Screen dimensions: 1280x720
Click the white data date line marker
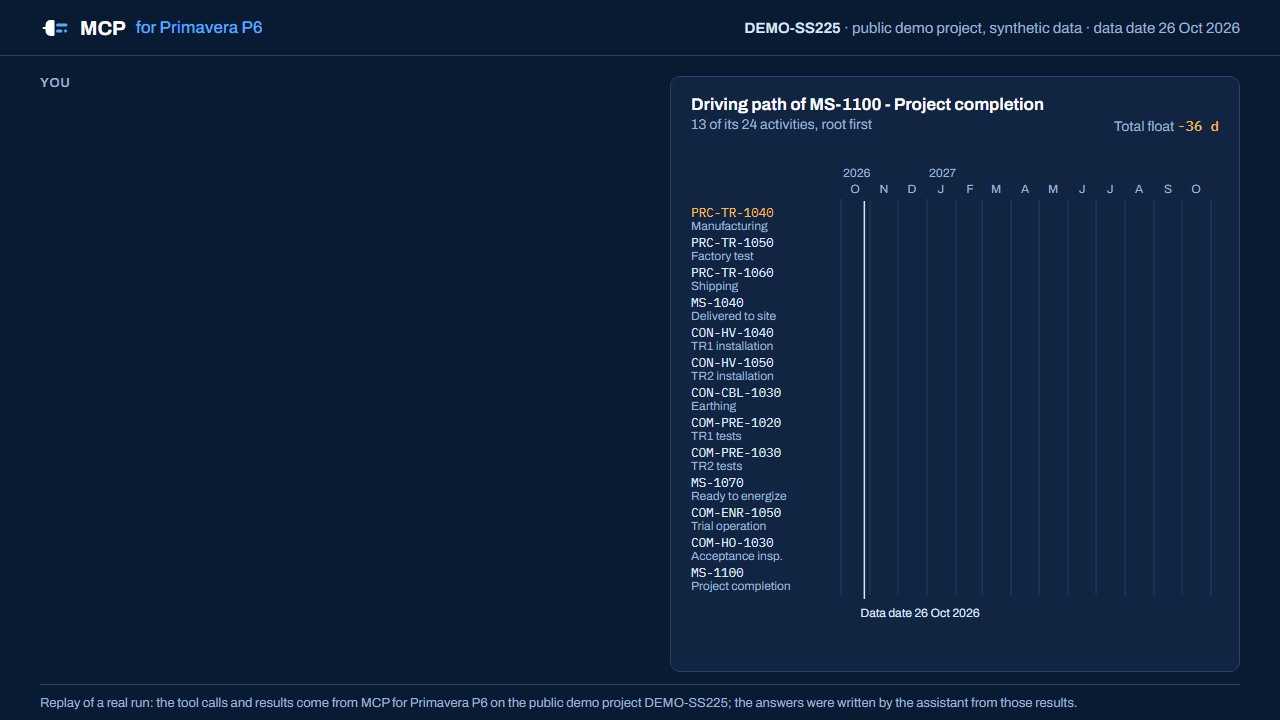point(864,399)
